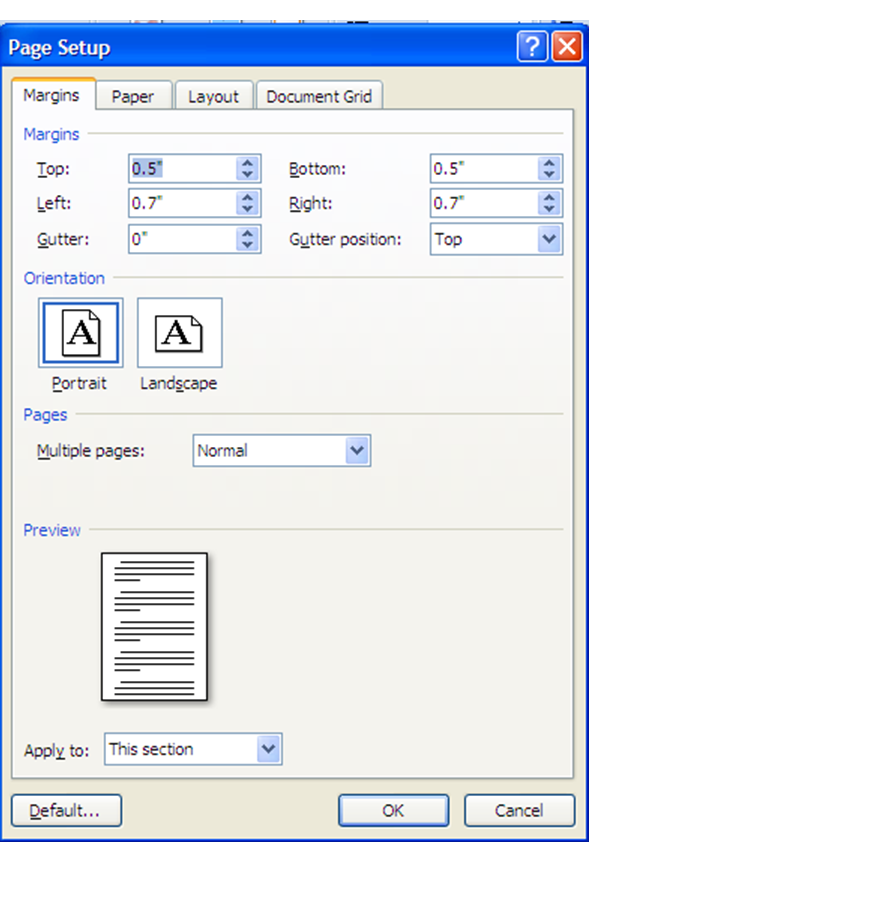Viewport: 873px width, 916px height.
Task: Click the page preview thumbnail
Action: (x=154, y=627)
